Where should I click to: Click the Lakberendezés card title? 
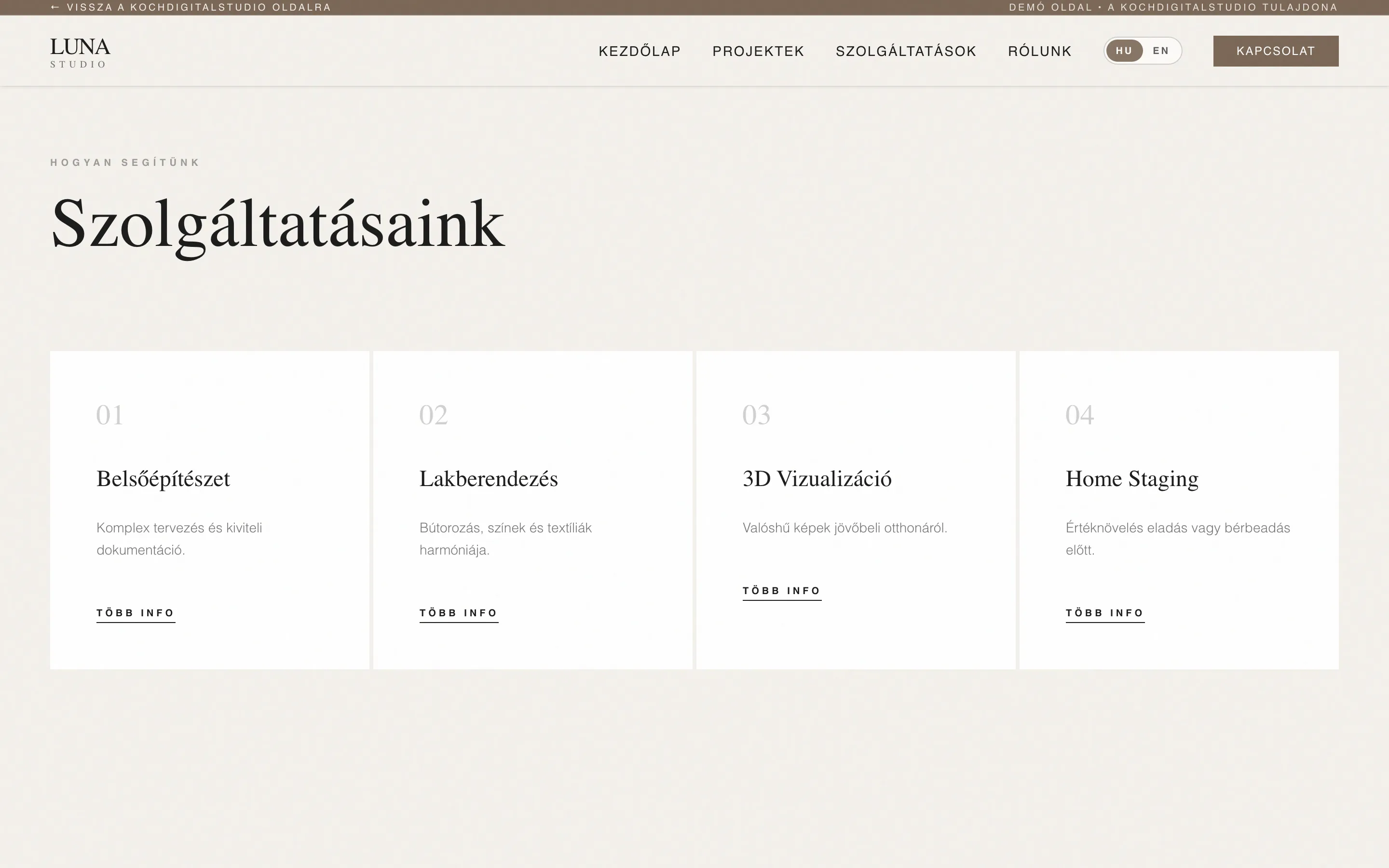489,479
